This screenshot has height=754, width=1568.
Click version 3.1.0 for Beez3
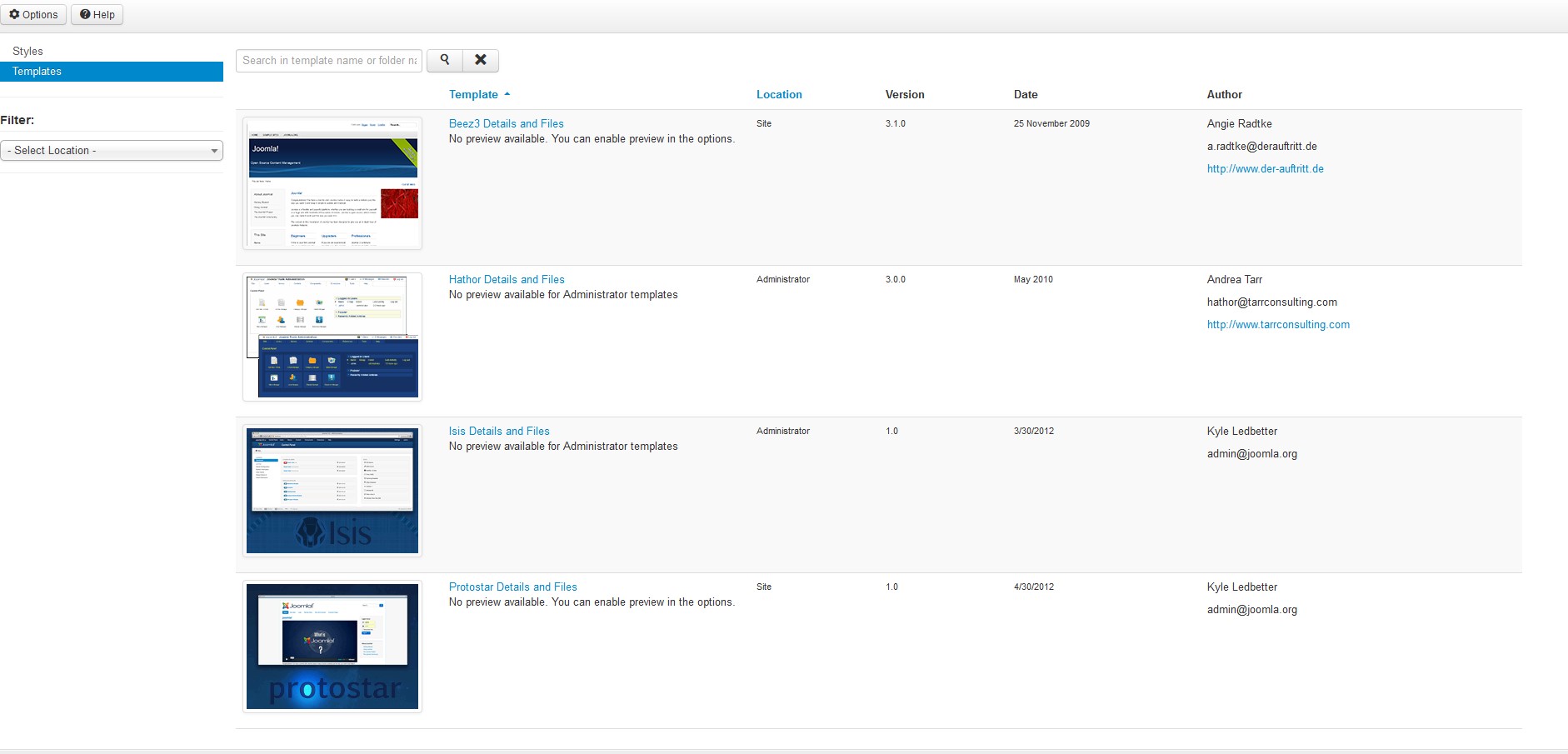[x=896, y=123]
